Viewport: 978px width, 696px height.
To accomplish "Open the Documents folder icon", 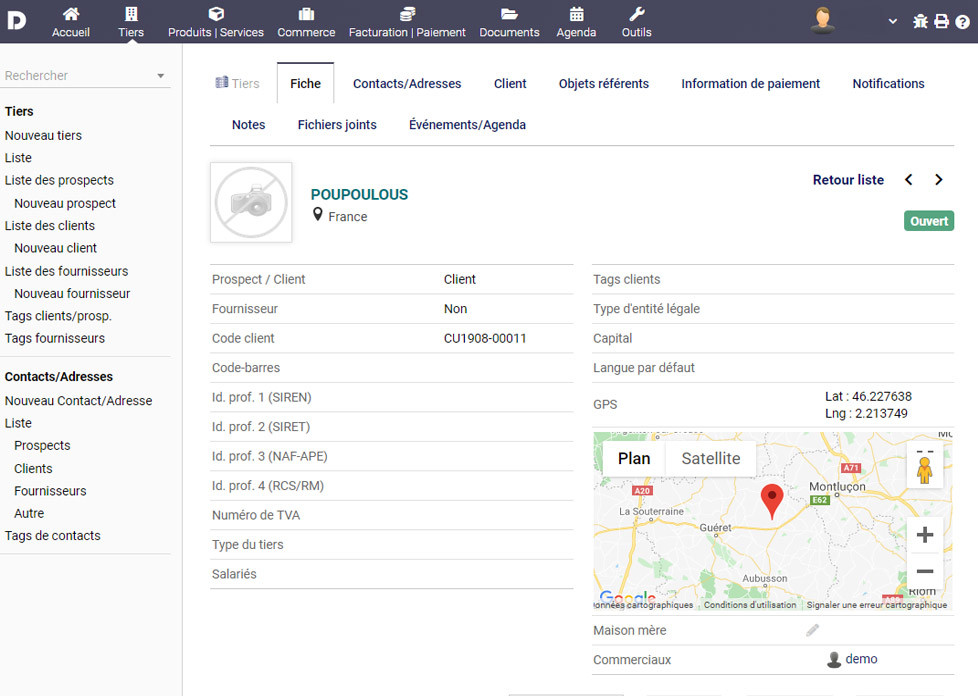I will [509, 14].
